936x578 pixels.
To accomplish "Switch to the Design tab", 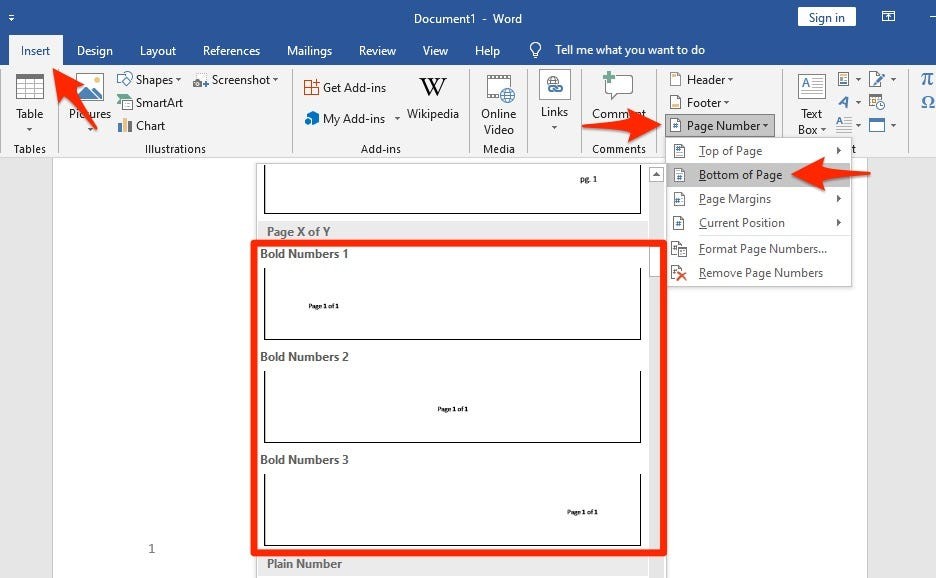I will coord(95,51).
